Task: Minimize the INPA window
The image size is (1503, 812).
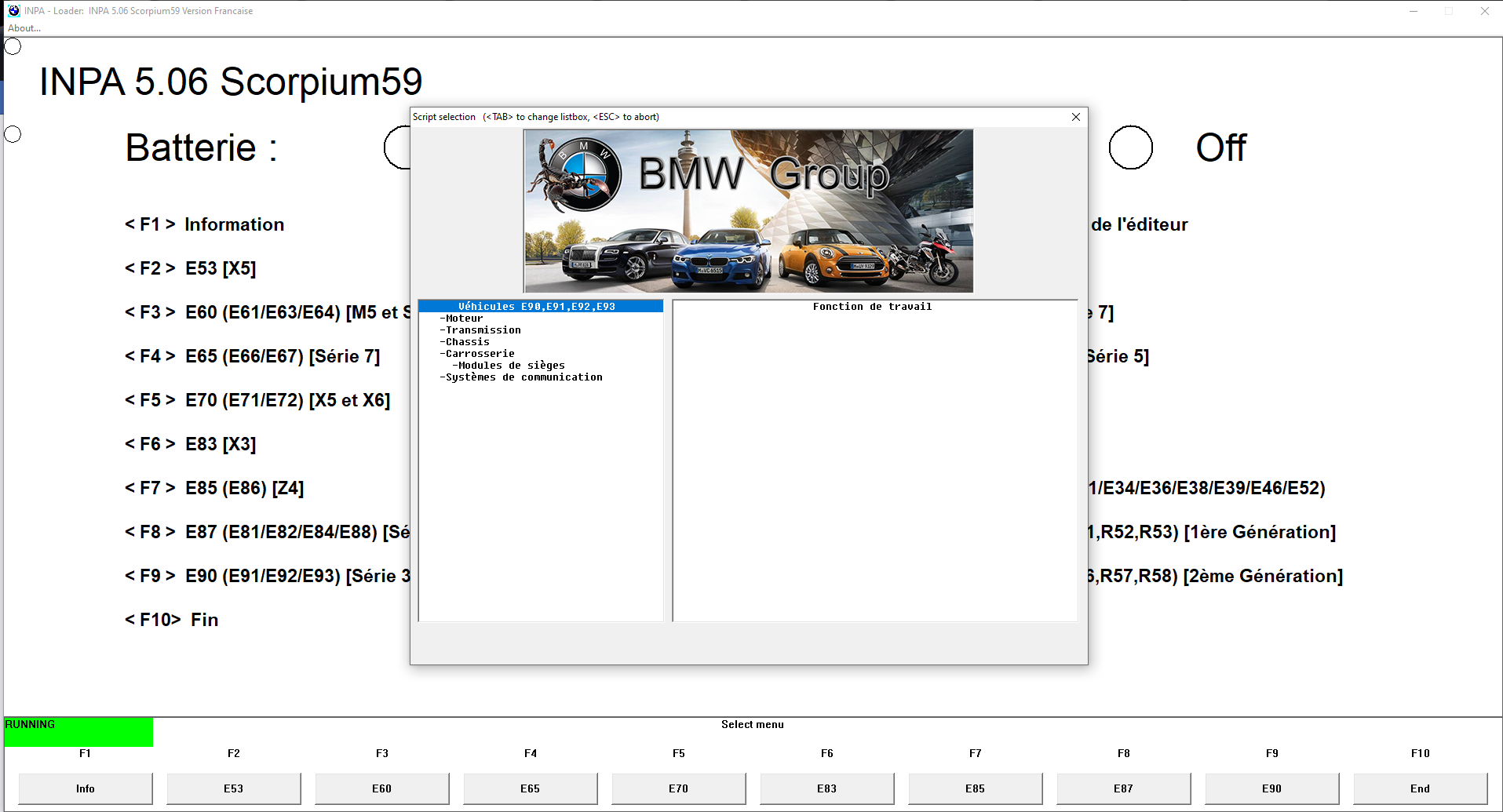Action: [1414, 11]
